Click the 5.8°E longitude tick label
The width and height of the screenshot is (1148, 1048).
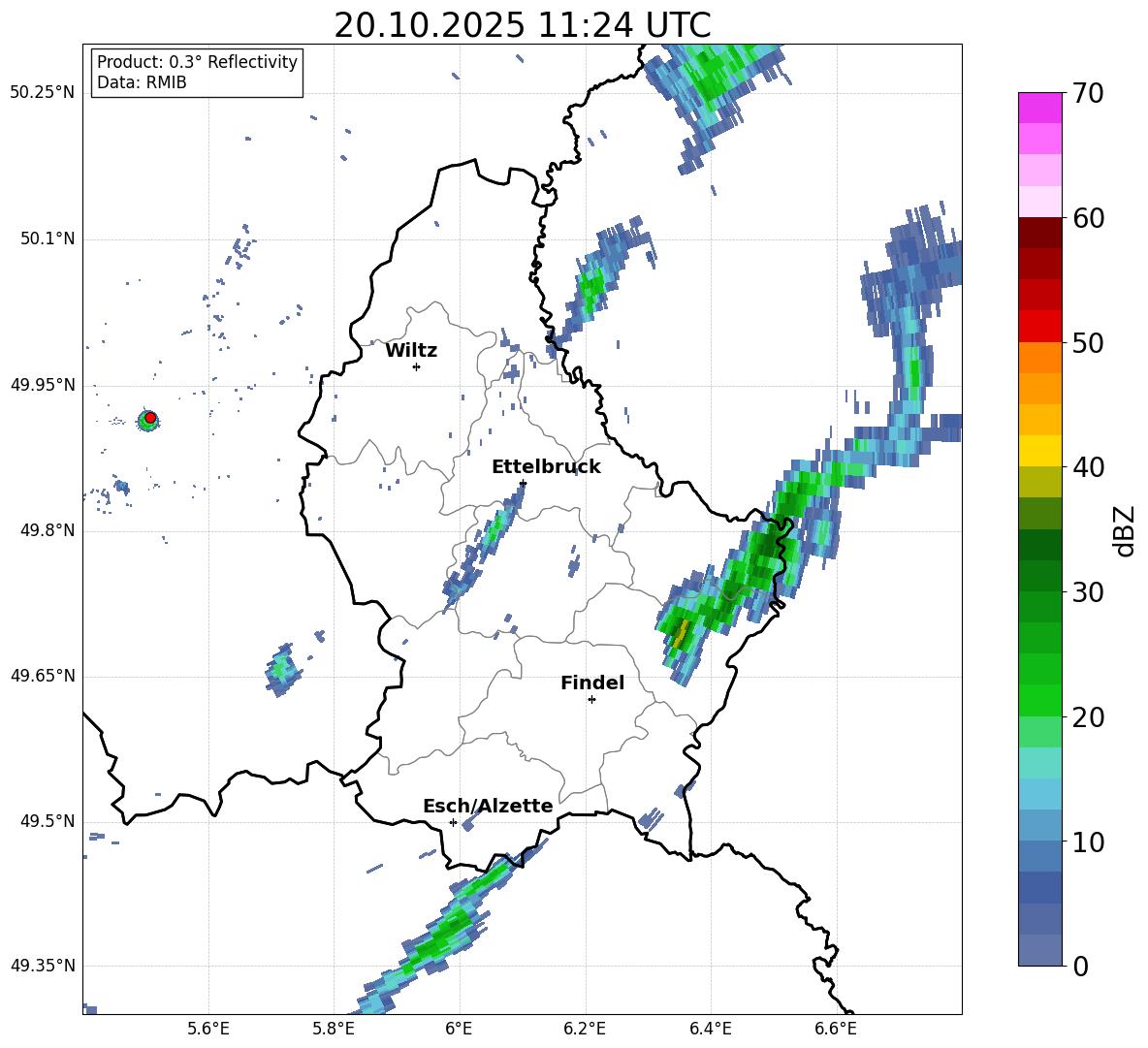tap(334, 1029)
